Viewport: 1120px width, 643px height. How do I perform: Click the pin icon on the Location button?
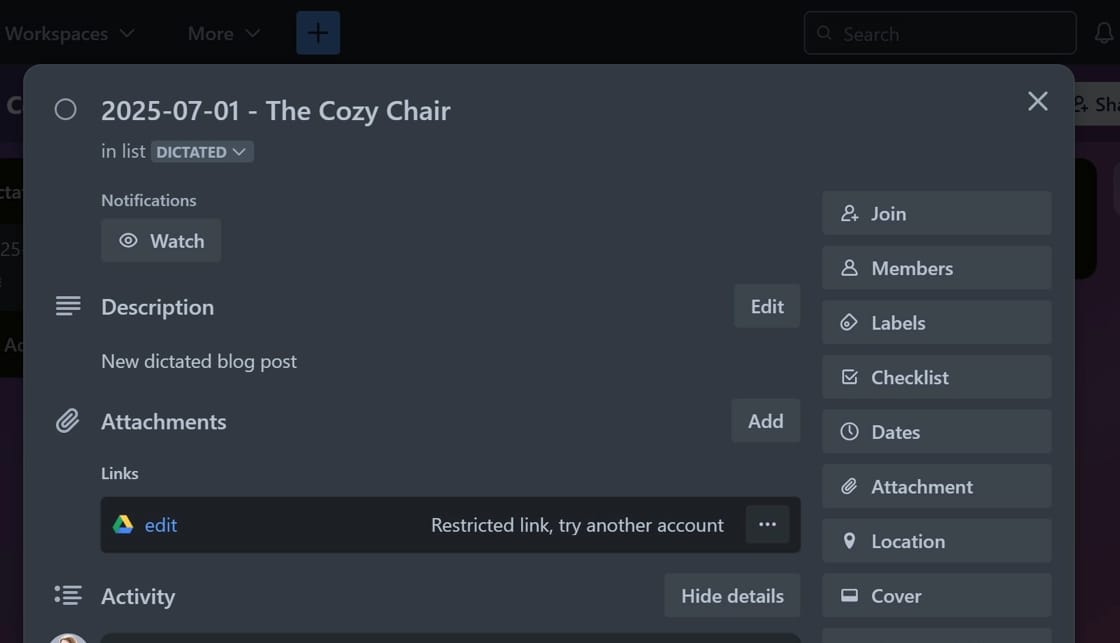[x=851, y=541]
